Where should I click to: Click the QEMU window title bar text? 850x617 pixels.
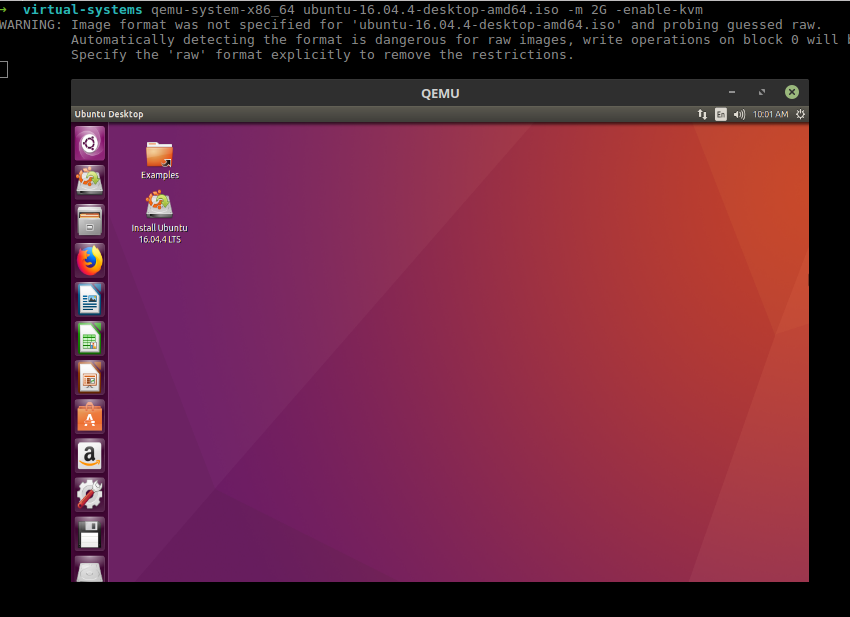pos(440,94)
